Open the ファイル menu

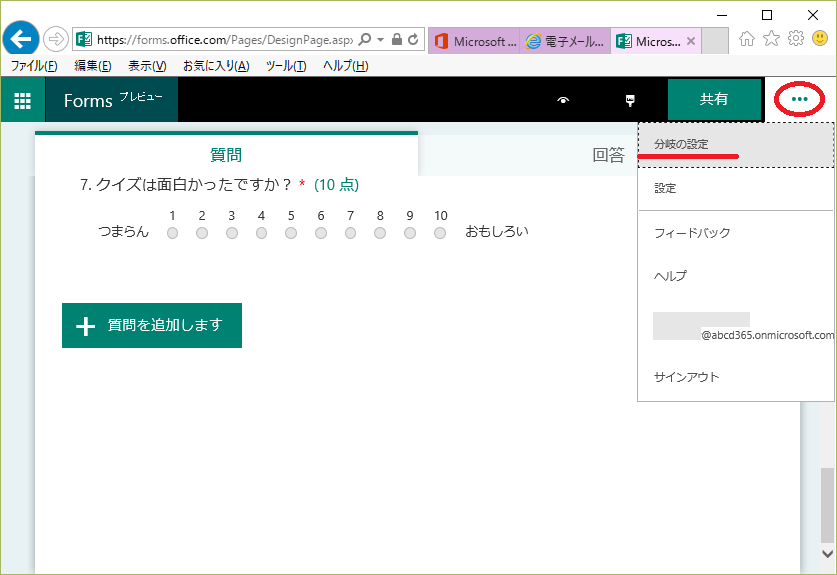[34, 66]
